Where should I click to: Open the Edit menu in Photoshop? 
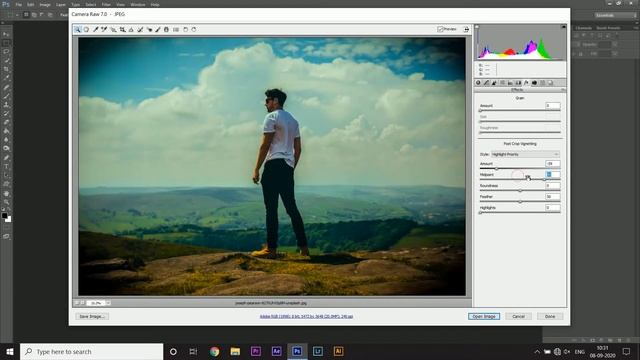(x=31, y=4)
